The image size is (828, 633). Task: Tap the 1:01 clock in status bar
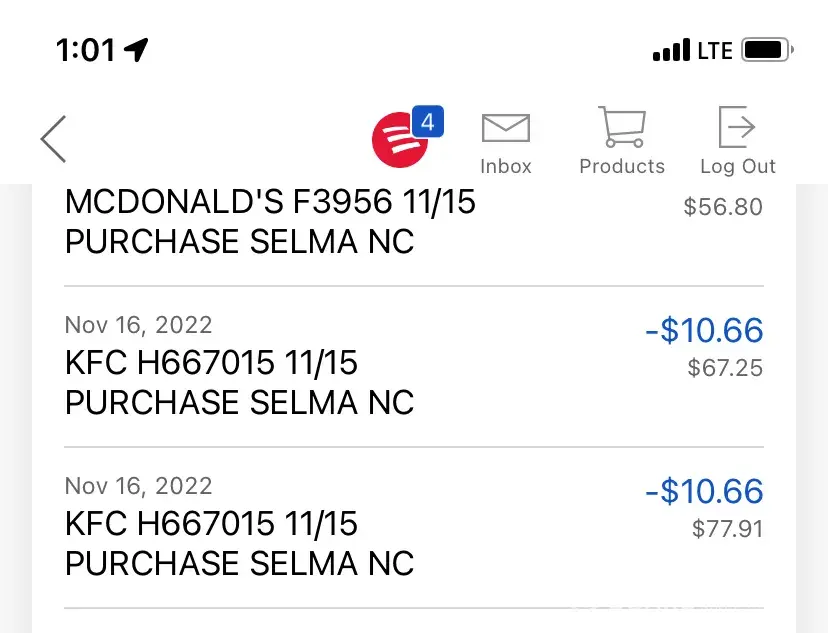(85, 49)
